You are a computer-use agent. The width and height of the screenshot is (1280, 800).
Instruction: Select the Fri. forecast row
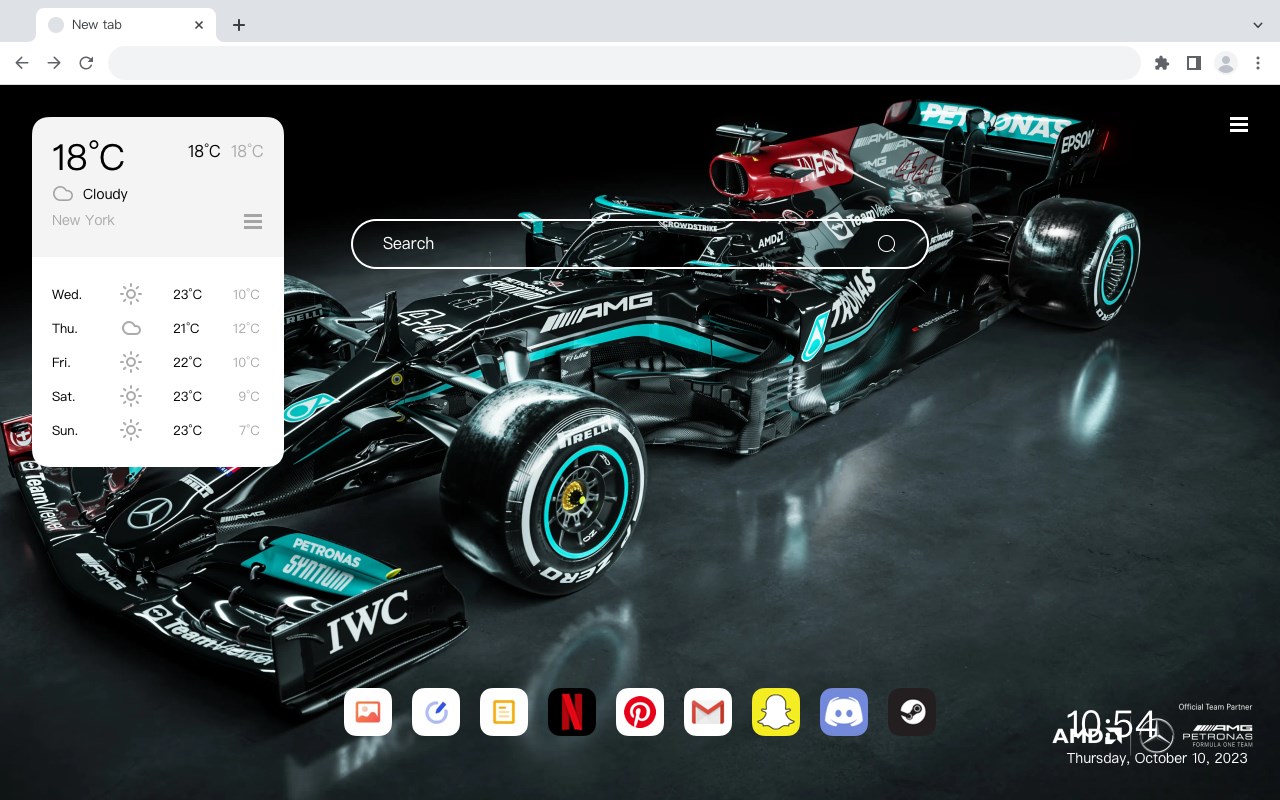click(x=157, y=362)
